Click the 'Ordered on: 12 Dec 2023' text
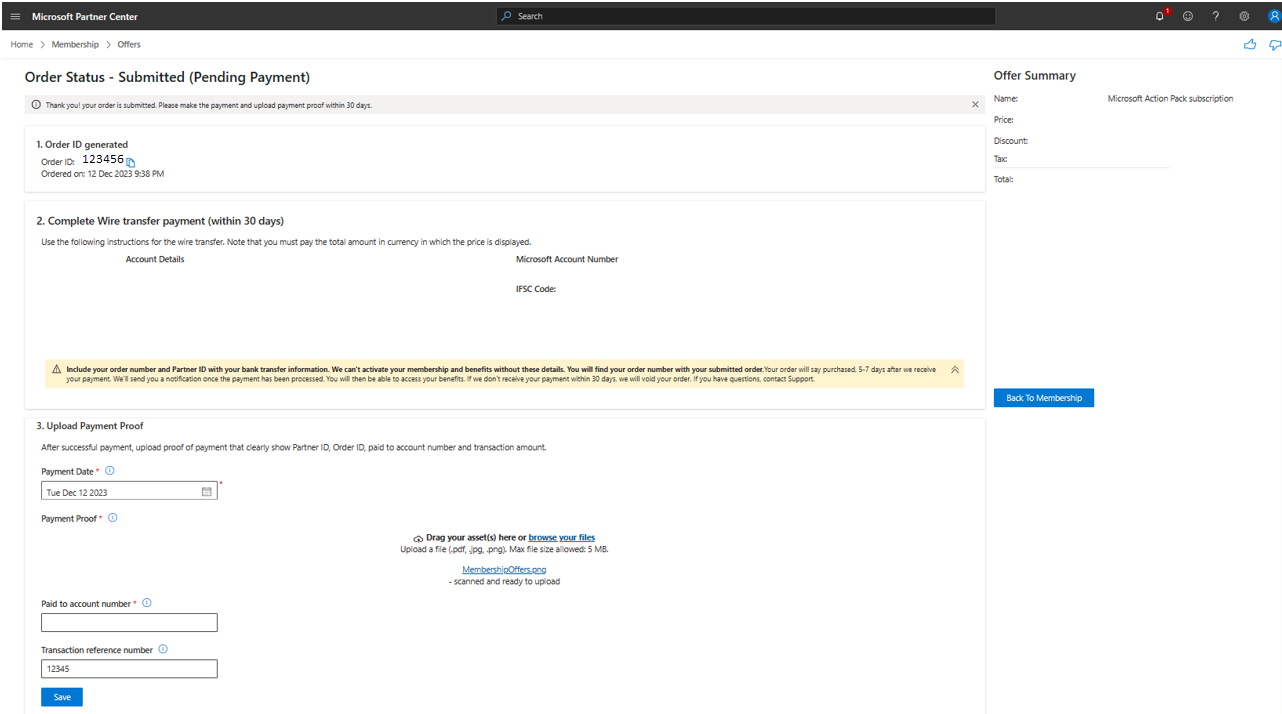This screenshot has height=714, width=1282. tap(102, 174)
